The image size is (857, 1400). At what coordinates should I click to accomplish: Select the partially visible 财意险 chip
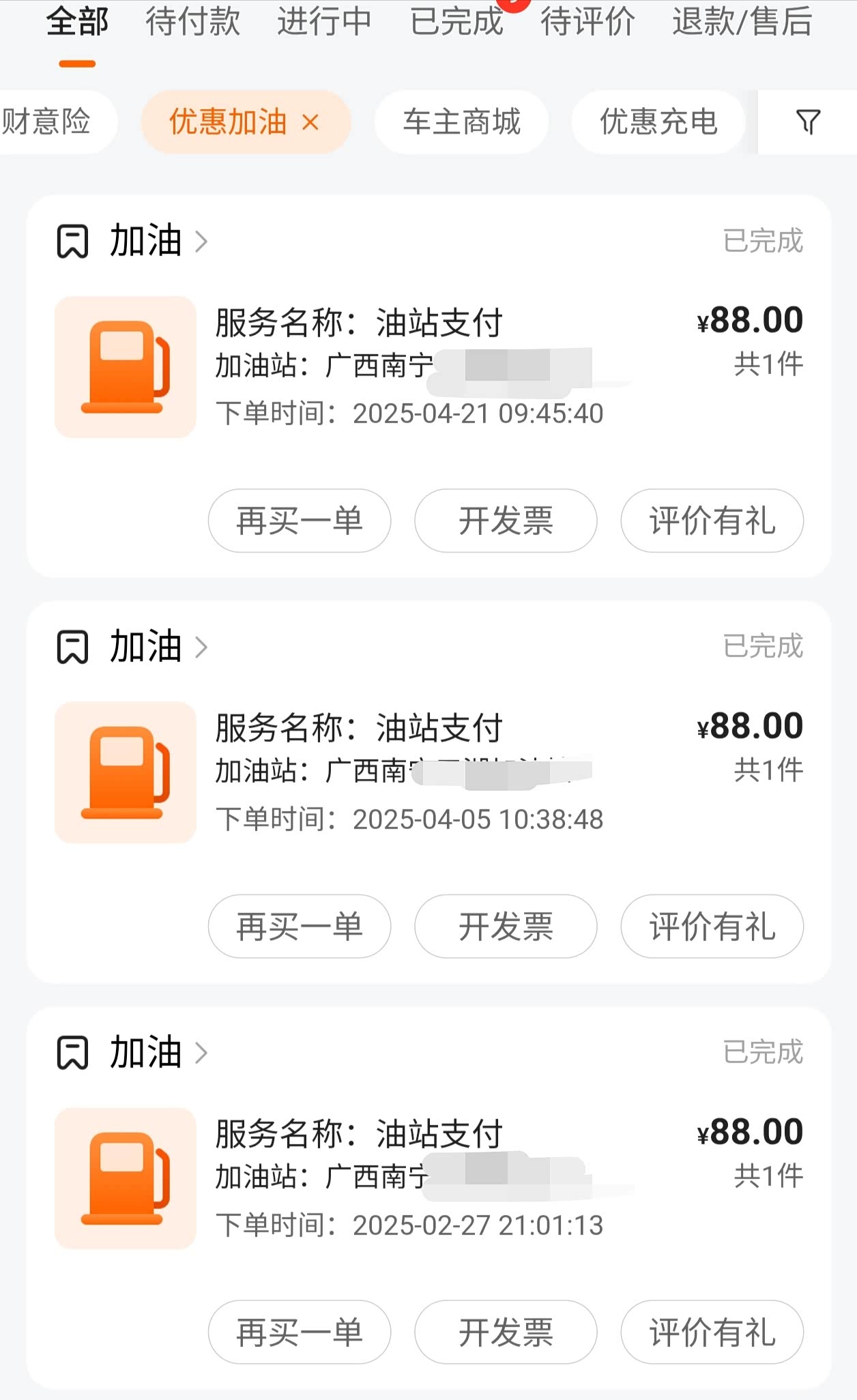click(48, 123)
